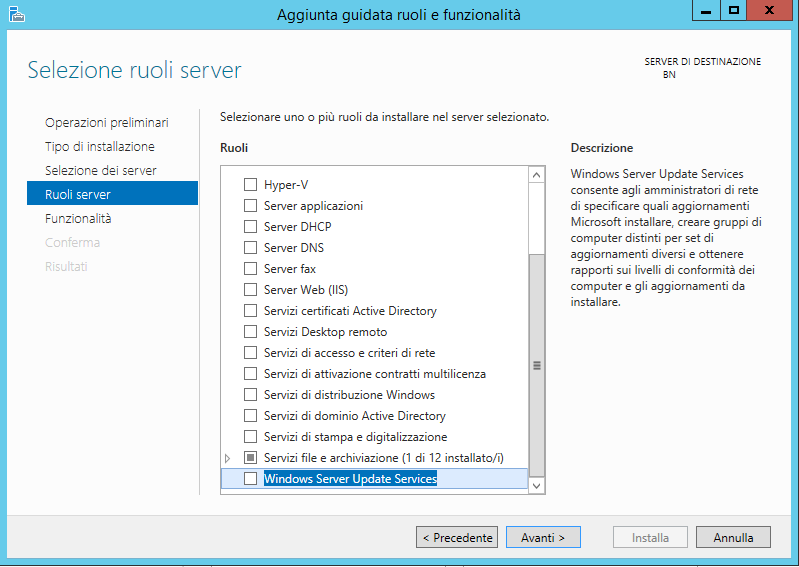This screenshot has height=567, width=799.
Task: Check Servizi di attivazione contratti multilicenza checkbox
Action: pos(250,373)
